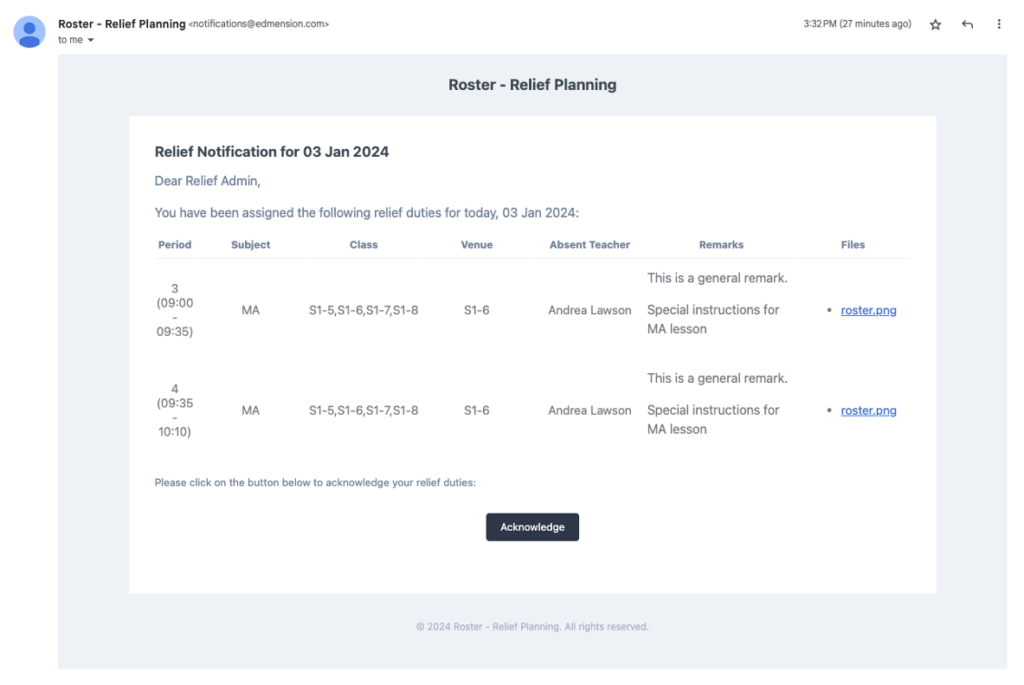Select the venue S1-6 for Period 4

477,410
